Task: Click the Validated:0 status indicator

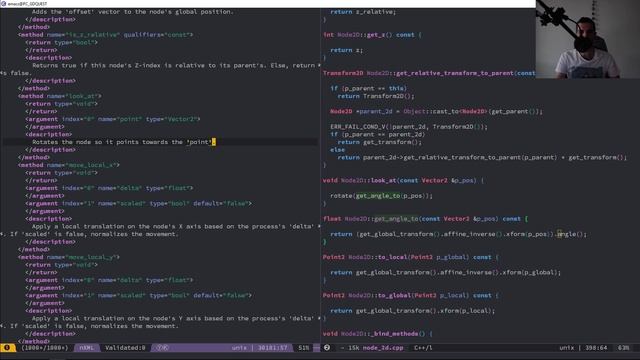Action: (x=125, y=348)
